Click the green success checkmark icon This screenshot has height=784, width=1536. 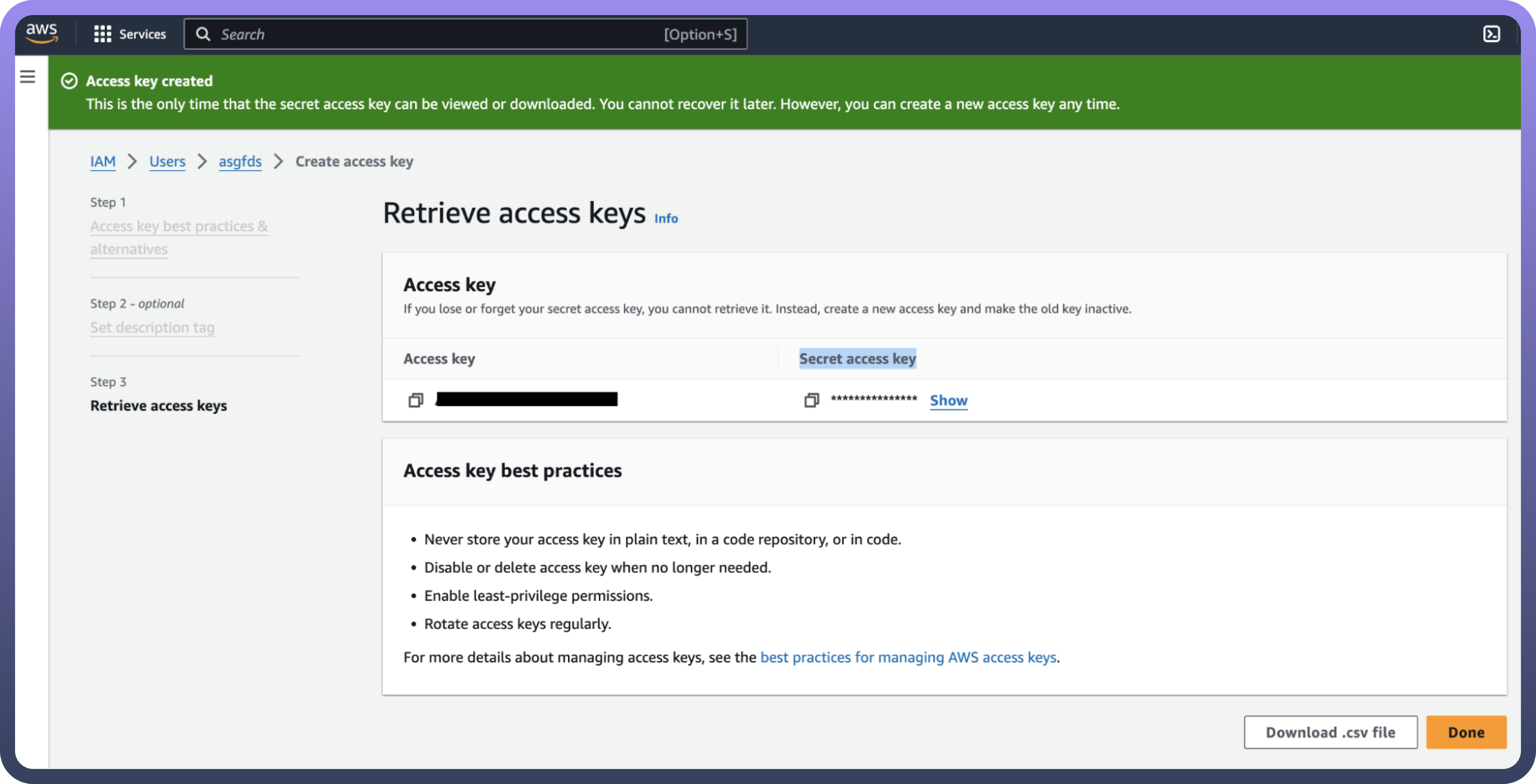coord(69,81)
